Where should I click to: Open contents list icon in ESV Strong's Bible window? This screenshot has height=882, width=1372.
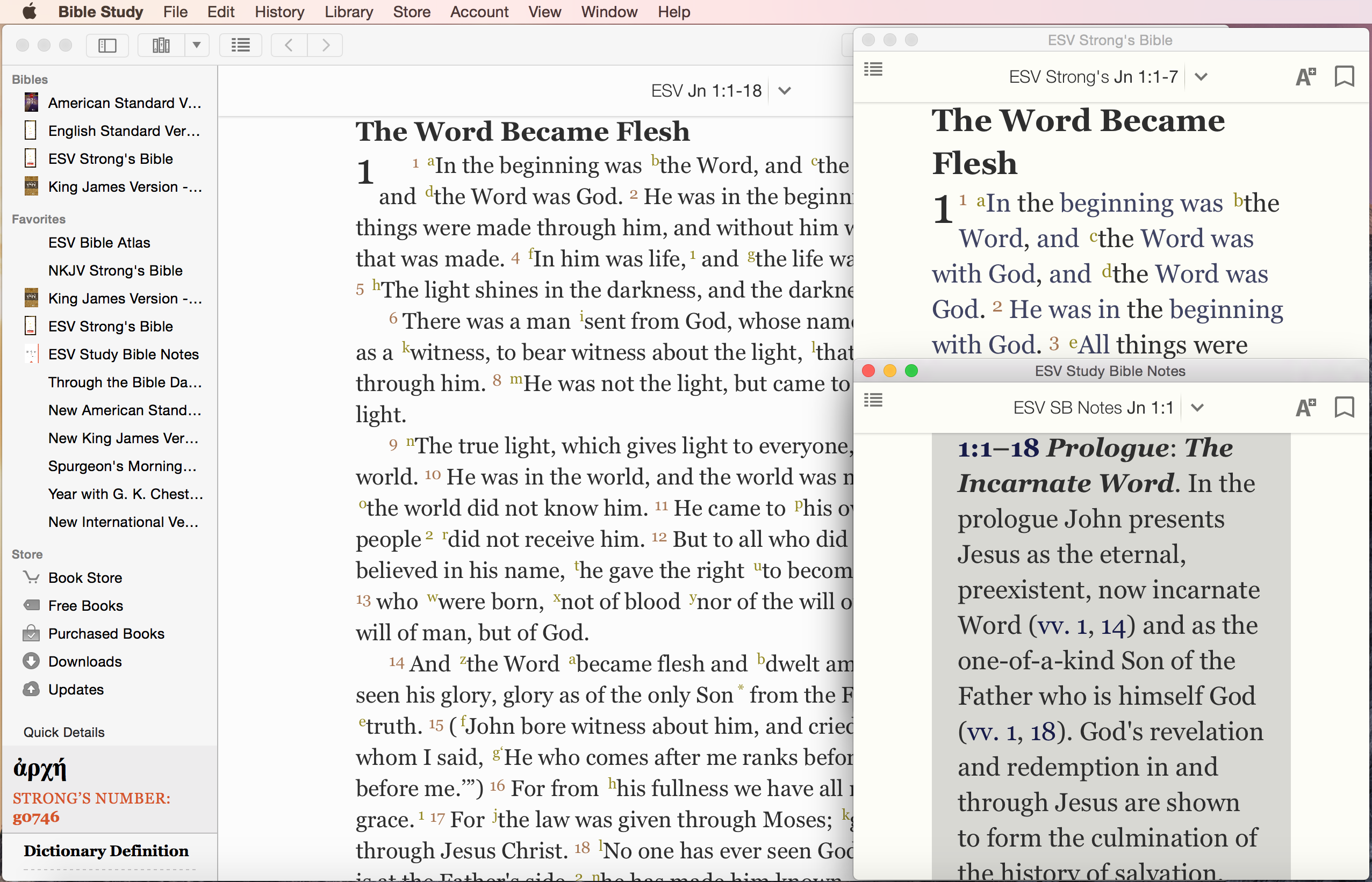[x=873, y=70]
